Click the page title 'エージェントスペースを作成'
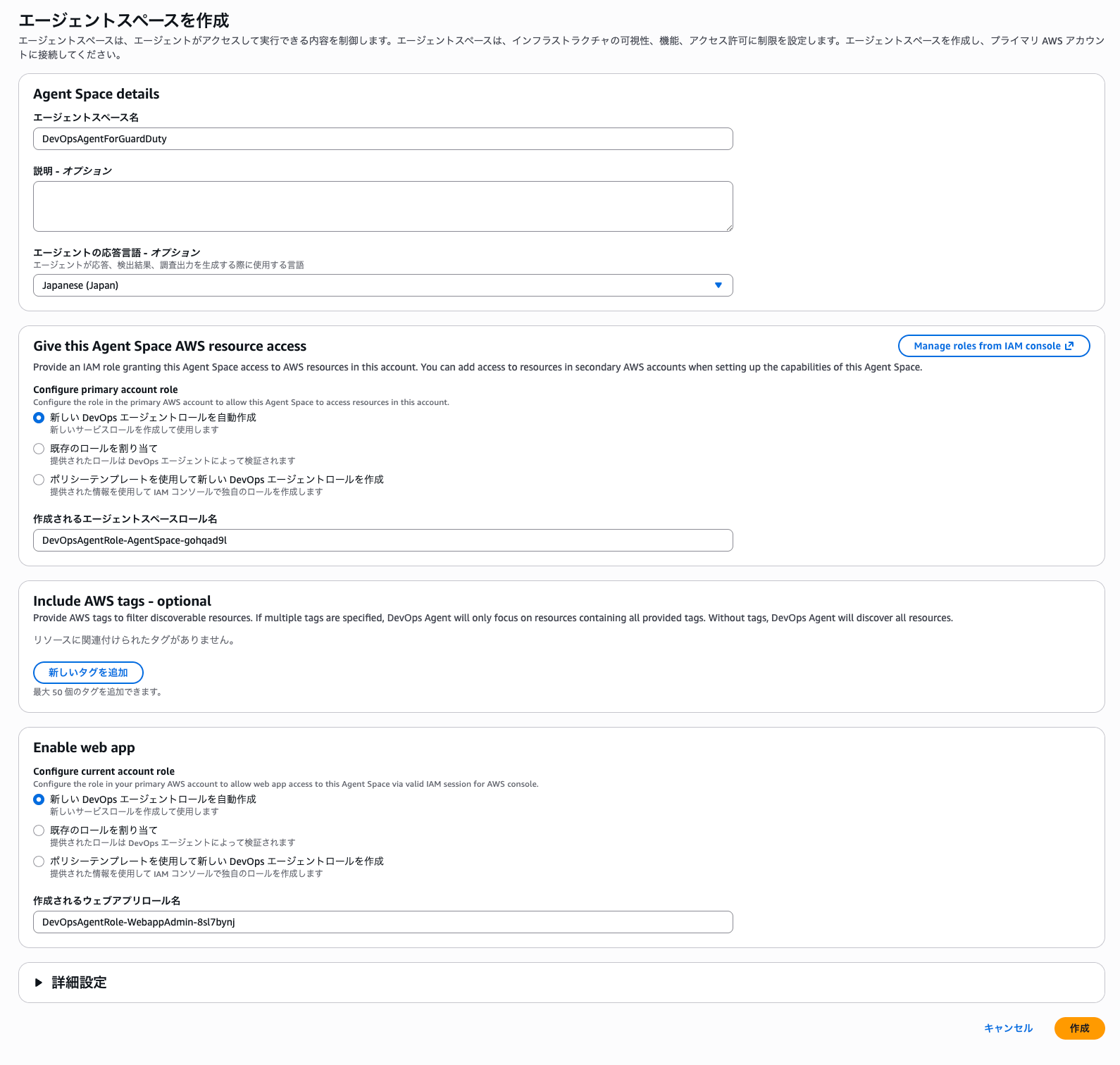 point(124,20)
